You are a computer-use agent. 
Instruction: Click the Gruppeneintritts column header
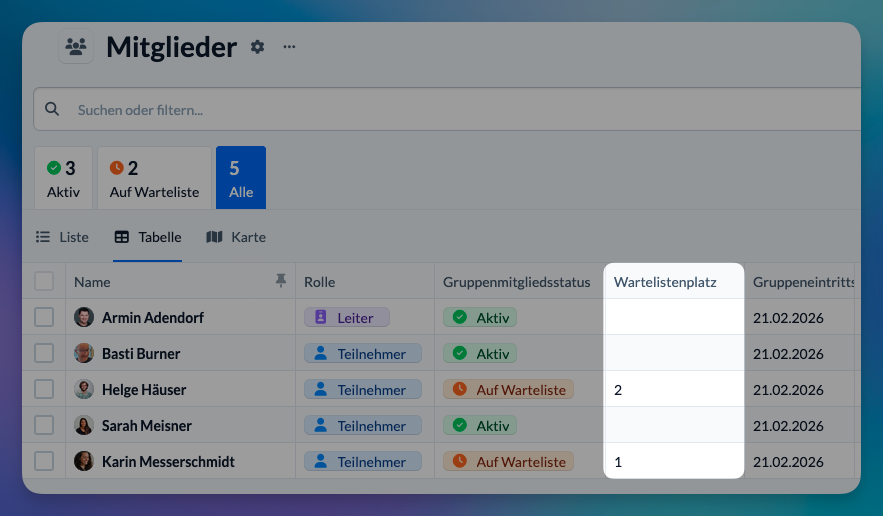tap(804, 282)
